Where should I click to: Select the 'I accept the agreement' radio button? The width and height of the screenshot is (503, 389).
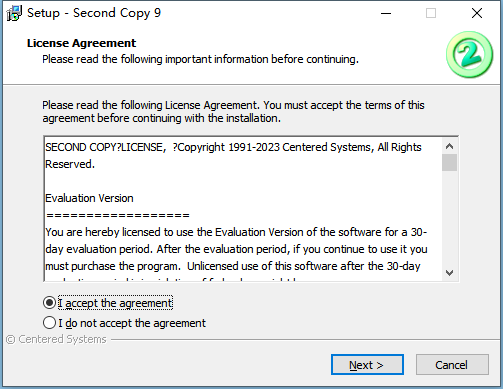pyautogui.click(x=49, y=303)
